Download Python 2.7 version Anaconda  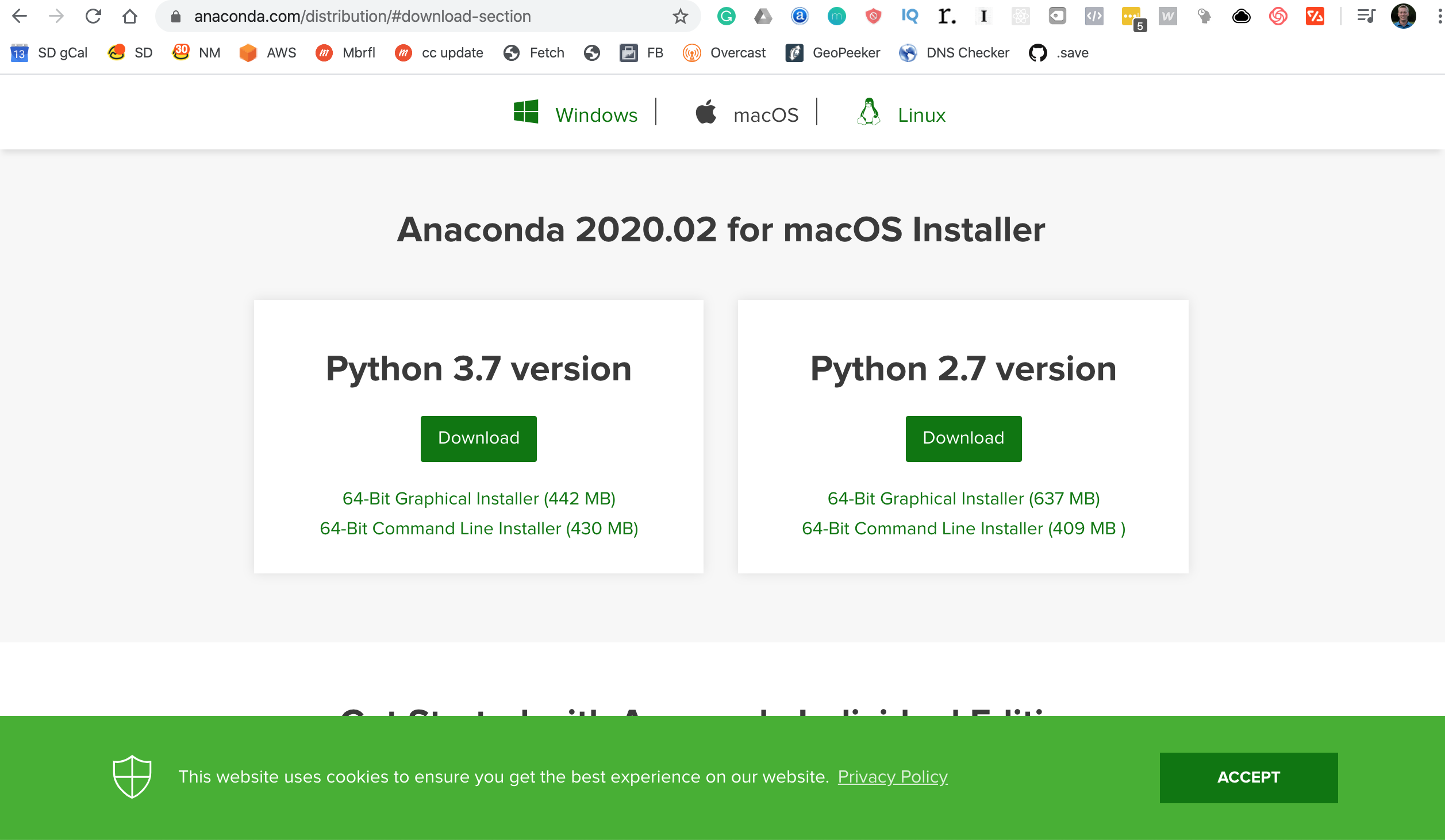click(963, 437)
